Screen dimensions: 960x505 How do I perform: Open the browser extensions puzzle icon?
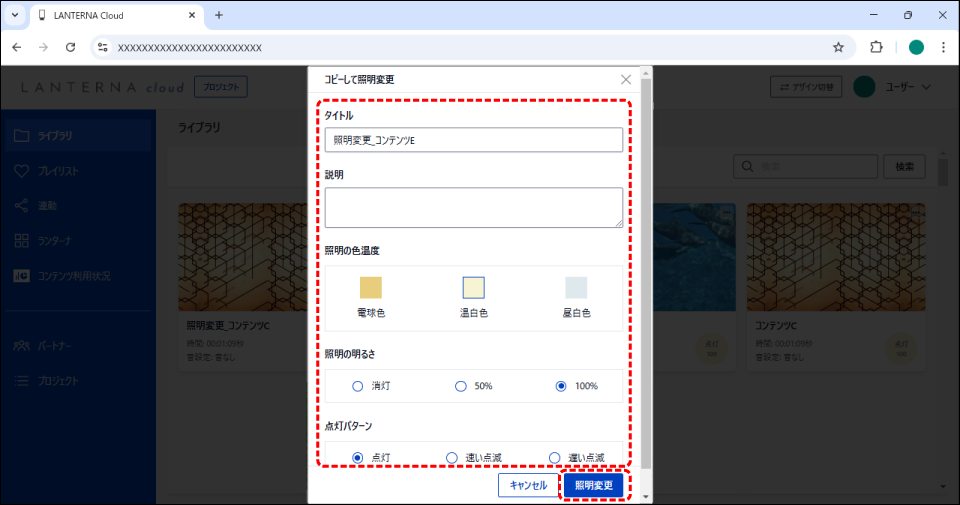876,47
